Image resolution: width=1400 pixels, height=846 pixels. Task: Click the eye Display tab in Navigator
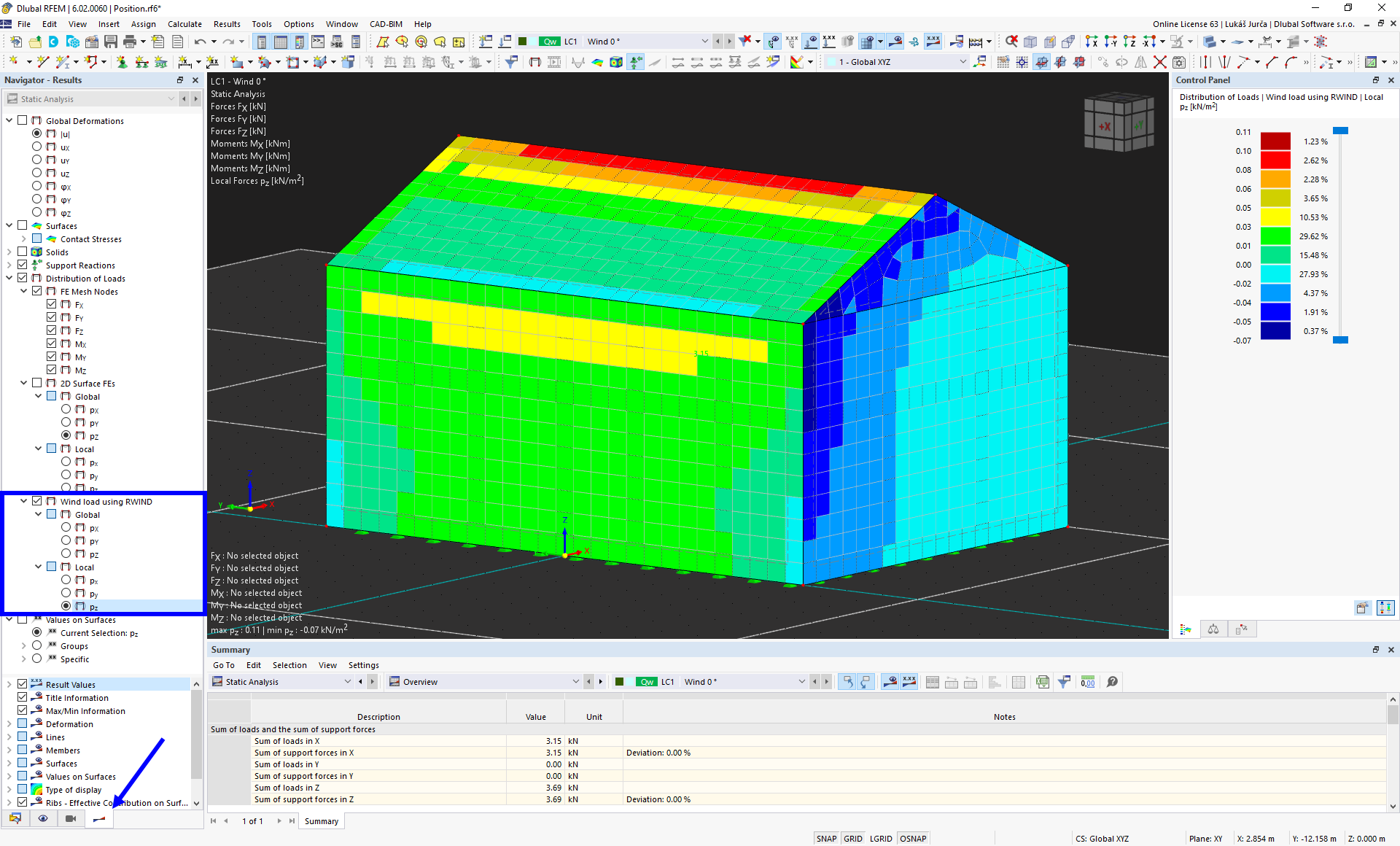pyautogui.click(x=43, y=818)
